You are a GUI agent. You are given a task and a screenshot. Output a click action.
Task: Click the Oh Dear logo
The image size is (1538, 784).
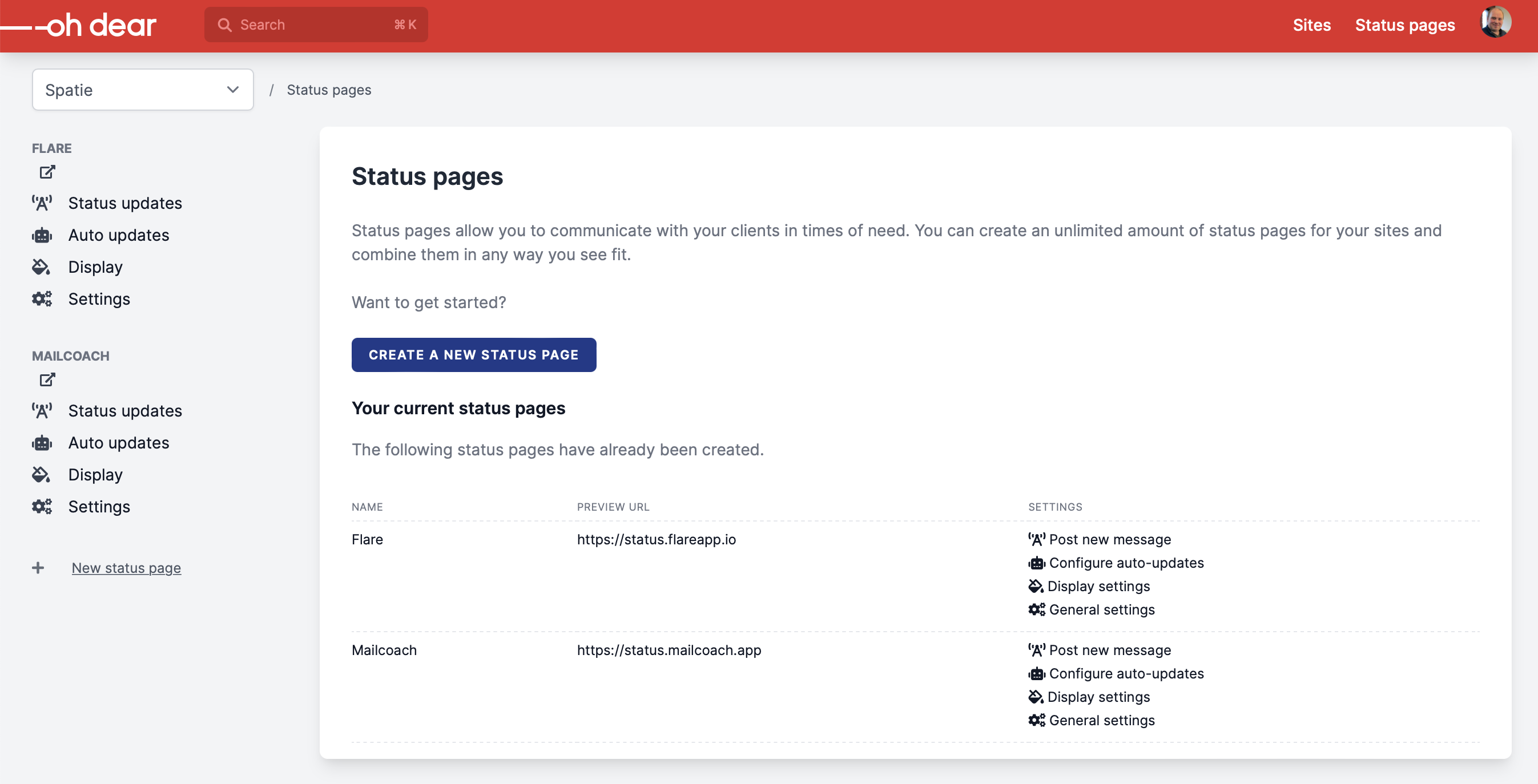tap(79, 25)
